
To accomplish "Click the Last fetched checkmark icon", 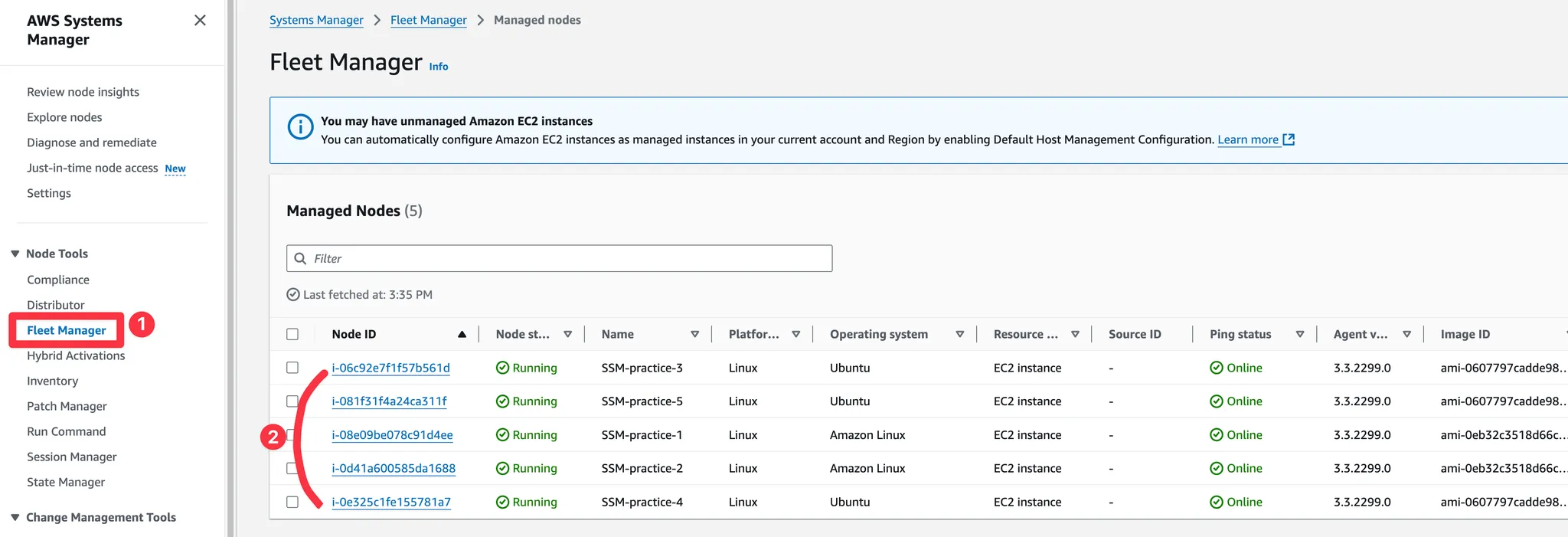I will (293, 295).
